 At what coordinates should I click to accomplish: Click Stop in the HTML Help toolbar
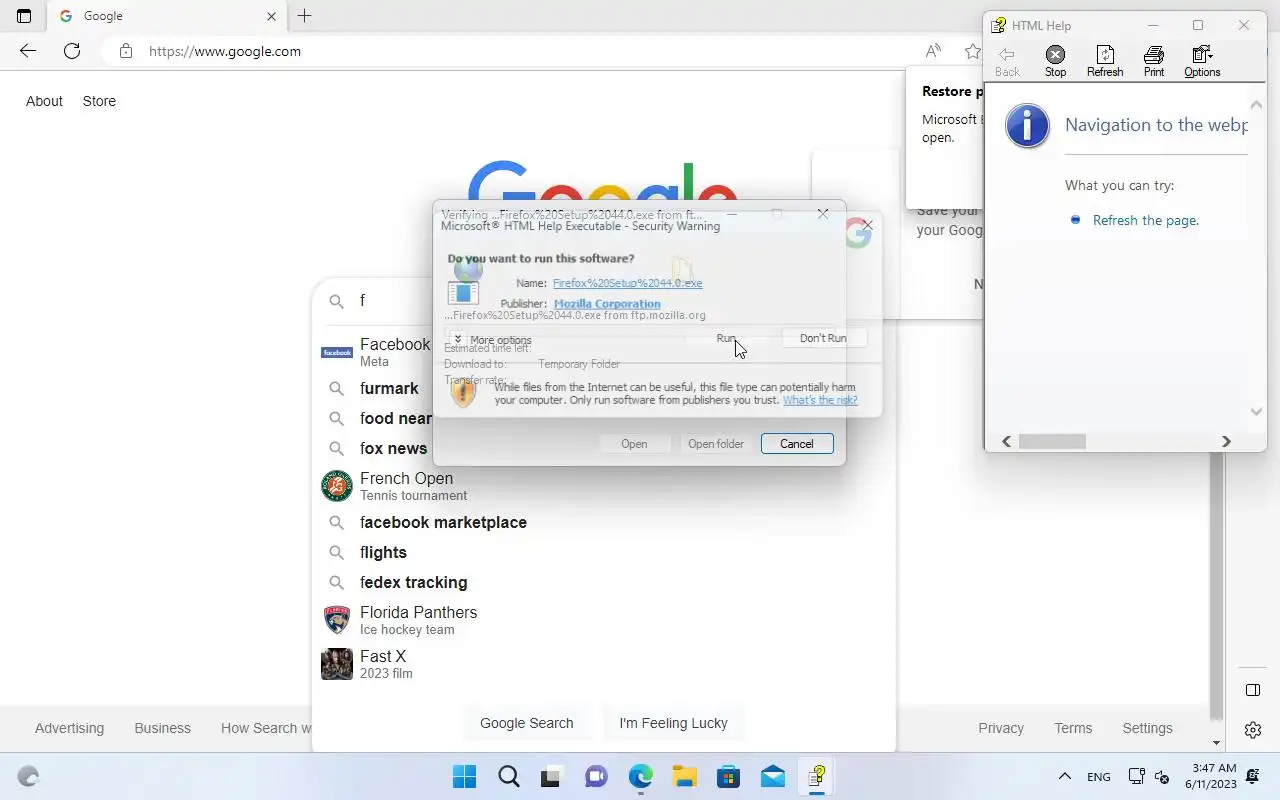coord(1055,61)
